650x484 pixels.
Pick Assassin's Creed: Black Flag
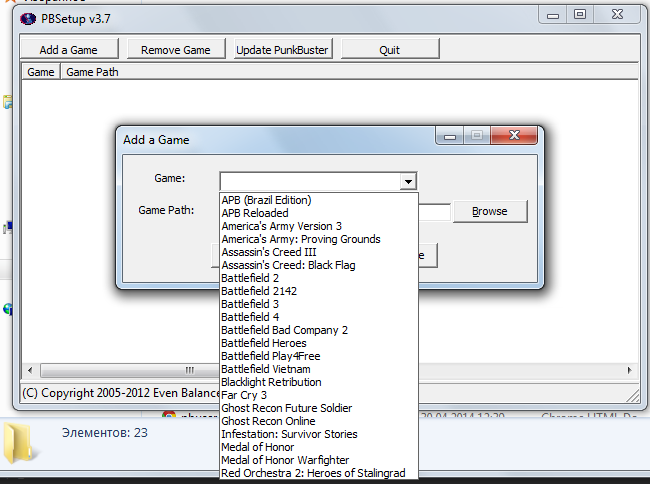[x=319, y=265]
